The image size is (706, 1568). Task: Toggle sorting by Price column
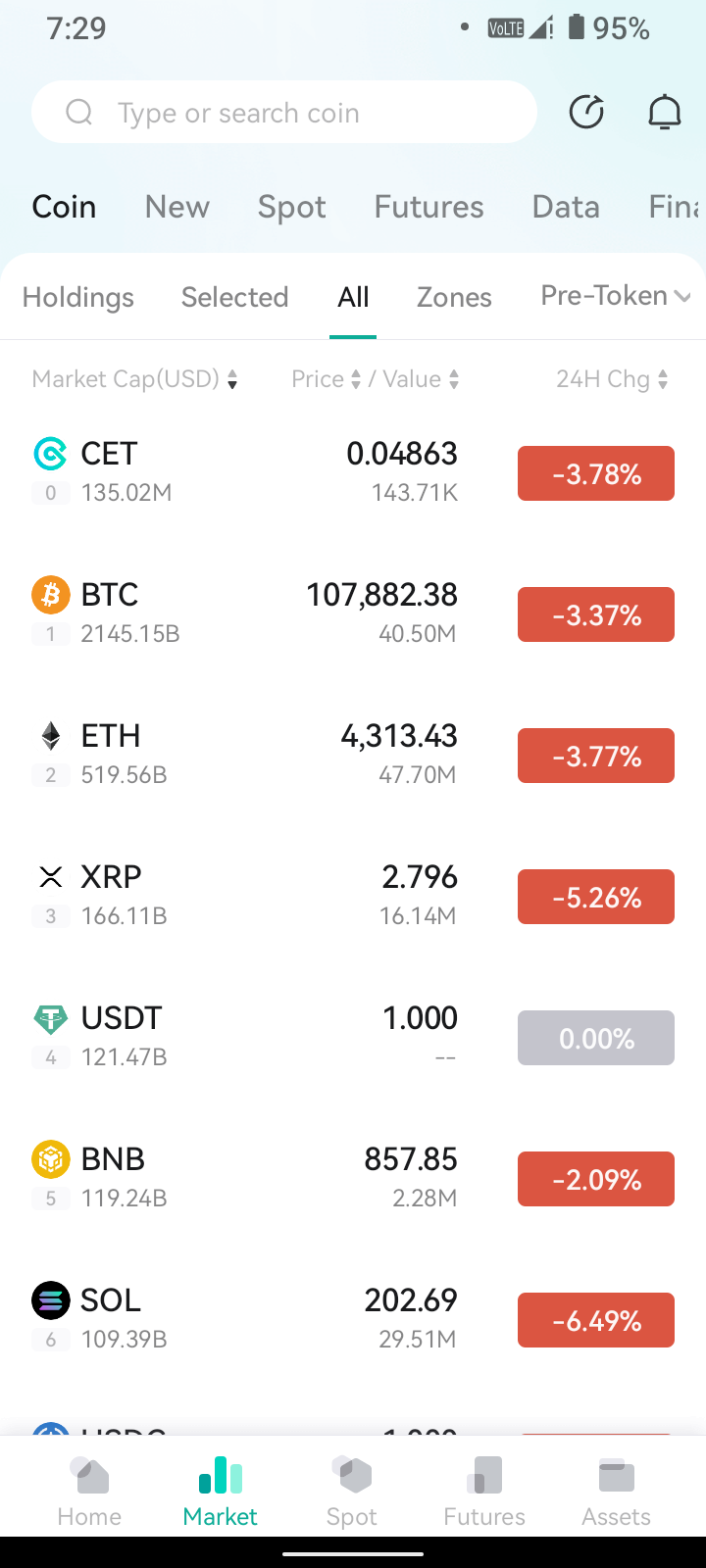(x=327, y=379)
